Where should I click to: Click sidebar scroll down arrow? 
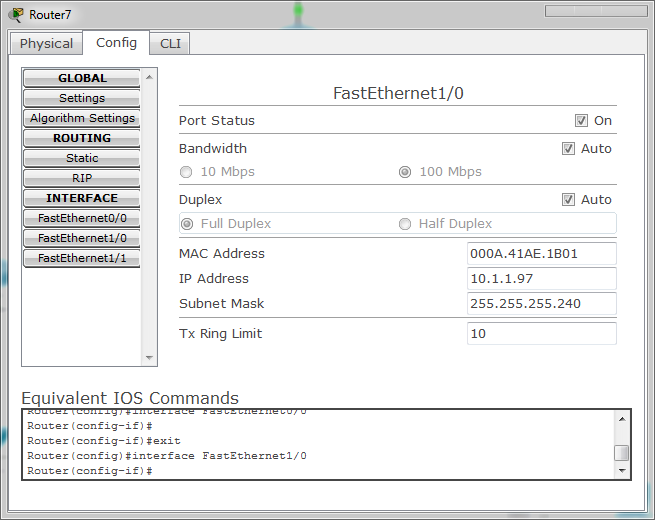click(149, 358)
